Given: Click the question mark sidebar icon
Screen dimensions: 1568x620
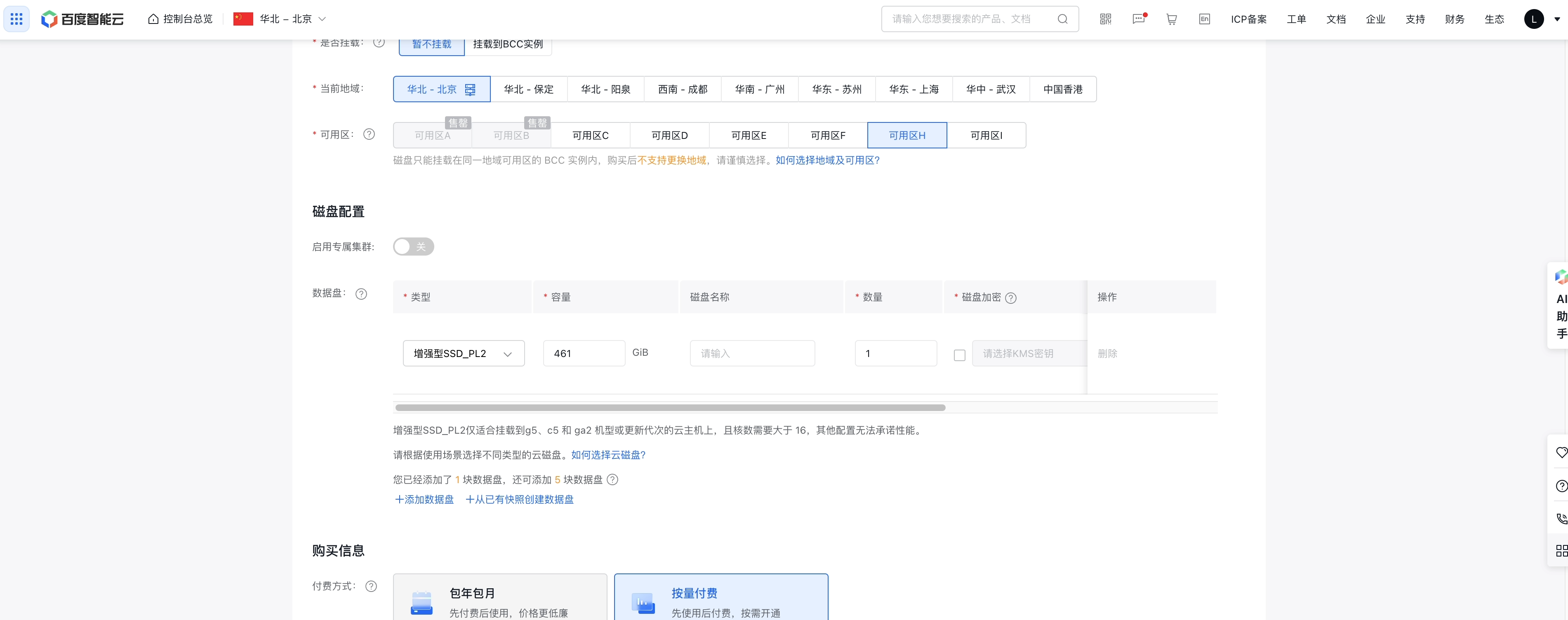Looking at the screenshot, I should [1561, 486].
